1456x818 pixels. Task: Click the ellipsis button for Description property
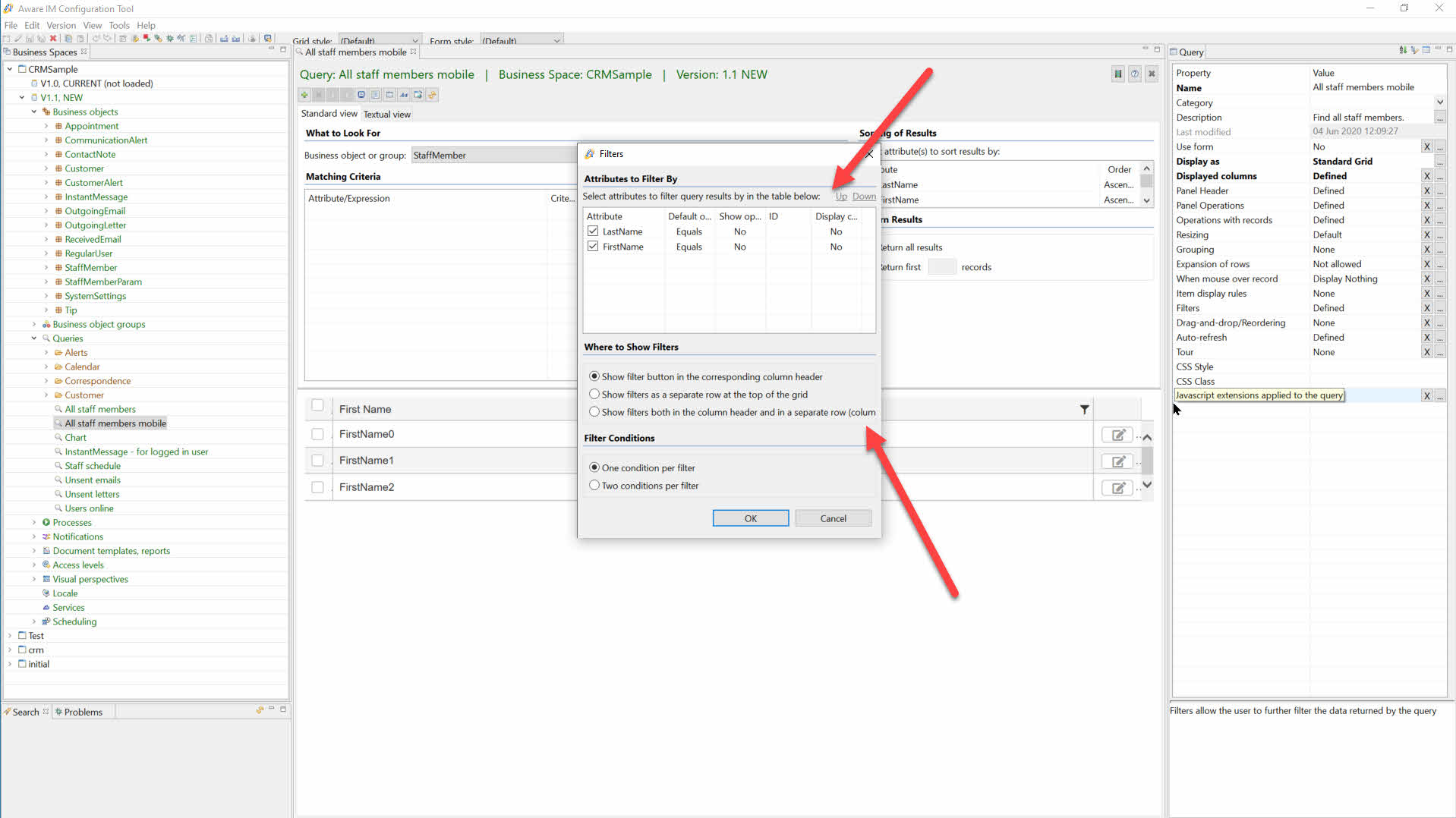[x=1440, y=118]
